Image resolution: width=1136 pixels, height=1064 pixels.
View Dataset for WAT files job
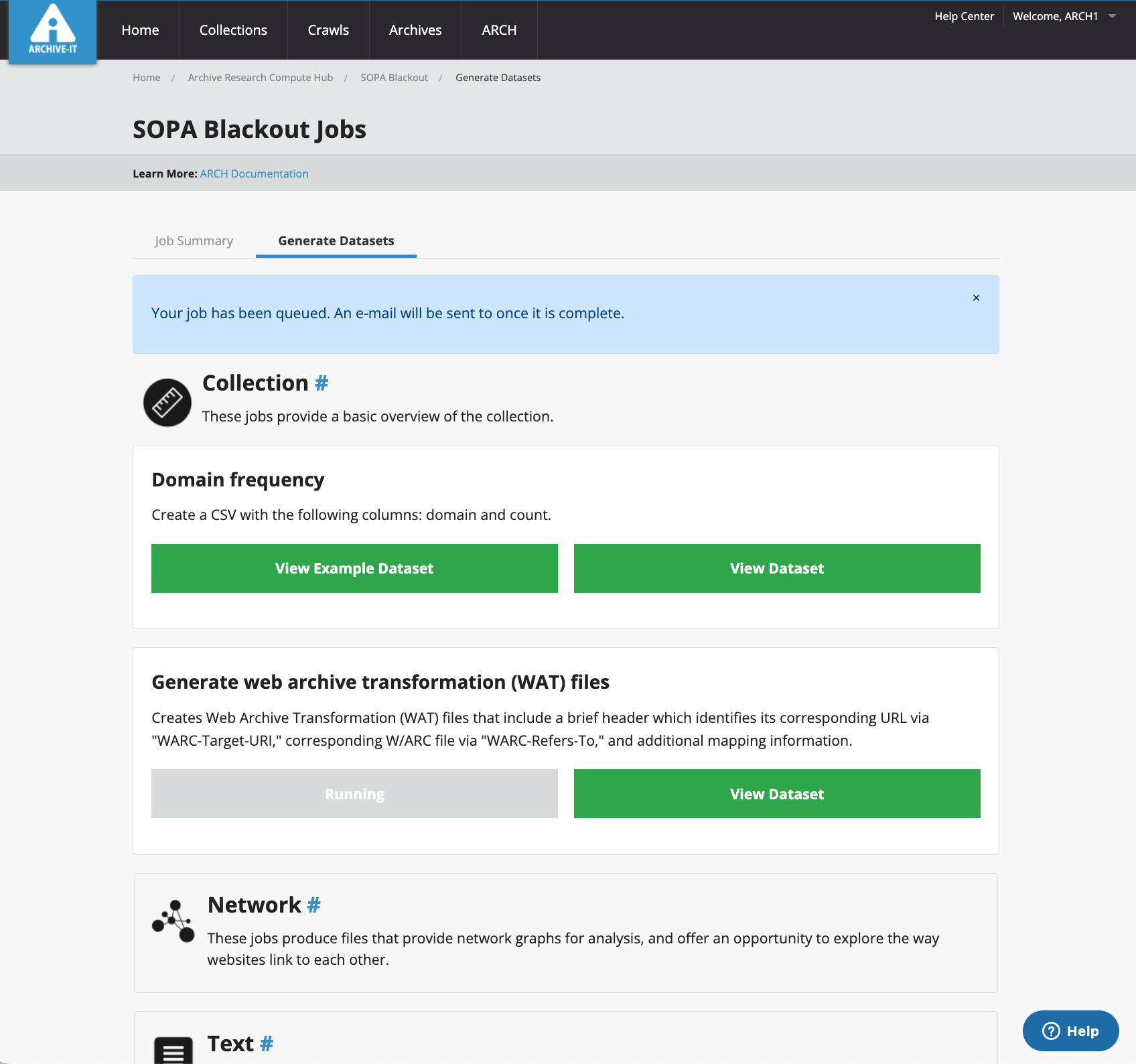tap(777, 794)
